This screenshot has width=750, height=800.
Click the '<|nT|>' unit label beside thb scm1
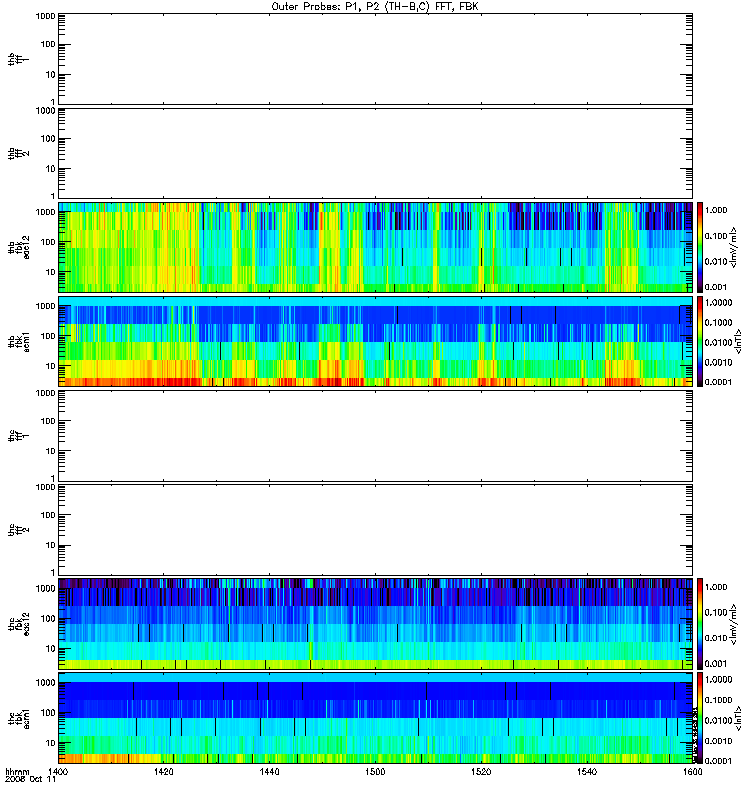click(738, 341)
